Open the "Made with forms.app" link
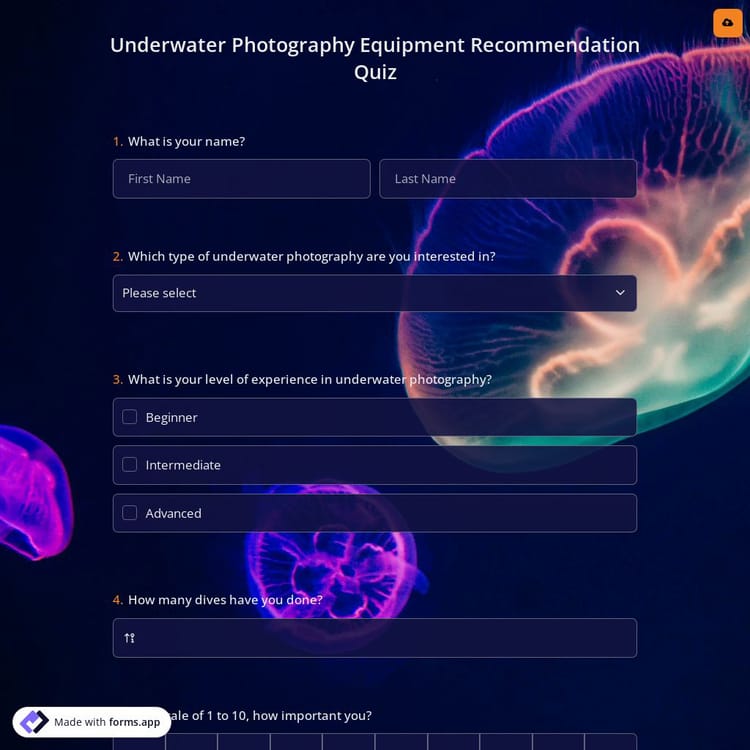Viewport: 750px width, 750px height. tap(106, 722)
